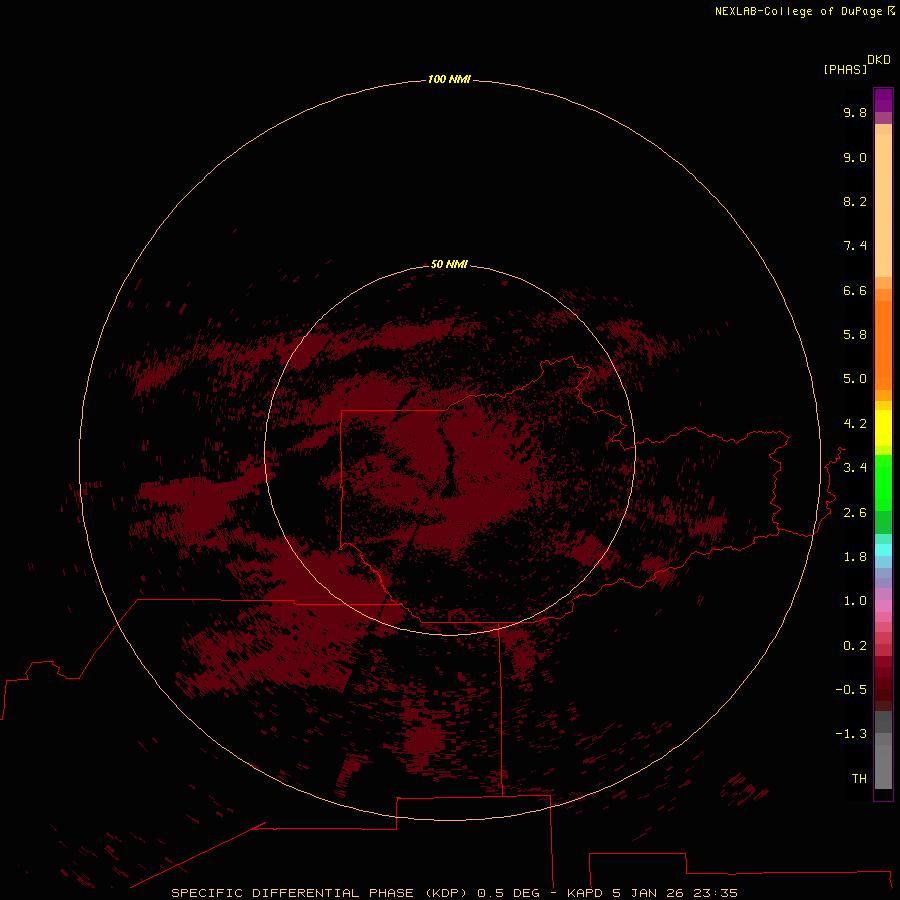The height and width of the screenshot is (900, 900).
Task: Click the 50 NMI range ring label
Action: click(449, 264)
